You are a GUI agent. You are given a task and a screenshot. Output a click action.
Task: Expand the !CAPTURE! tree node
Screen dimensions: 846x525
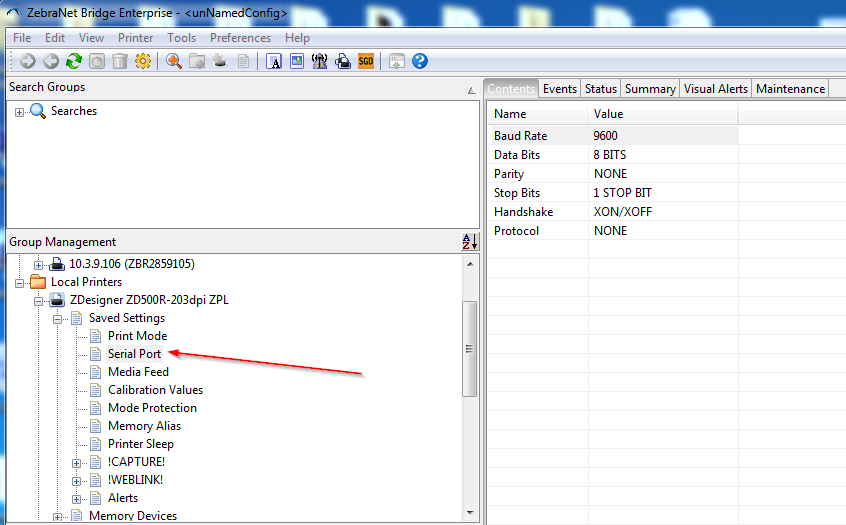click(x=78, y=463)
